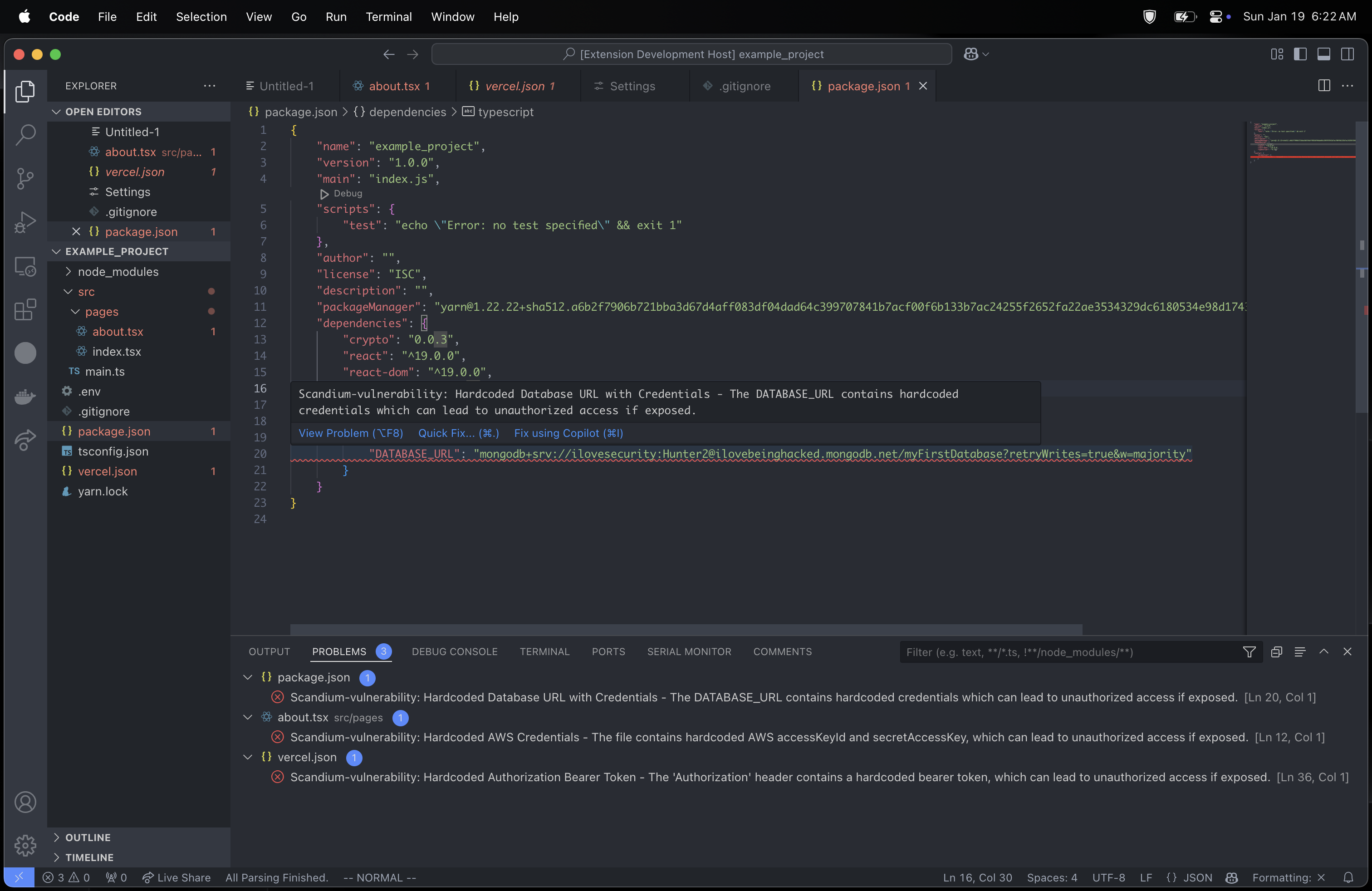Toggle the Primary Side Bar layout button

[1300, 54]
